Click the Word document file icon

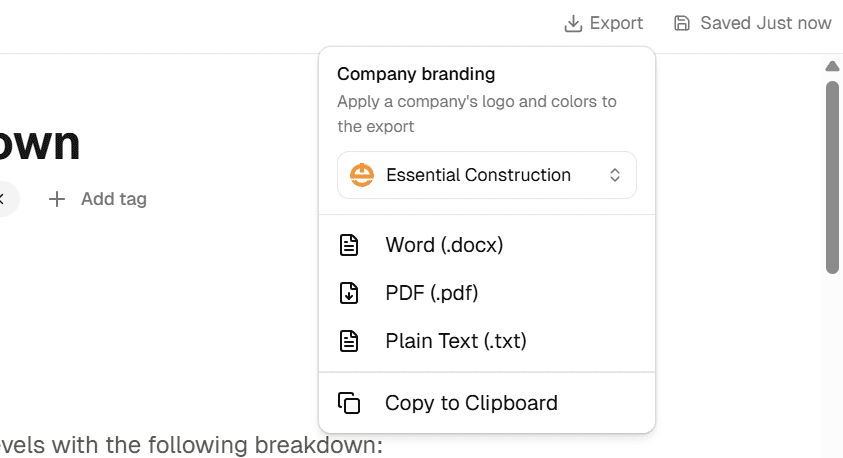click(349, 245)
